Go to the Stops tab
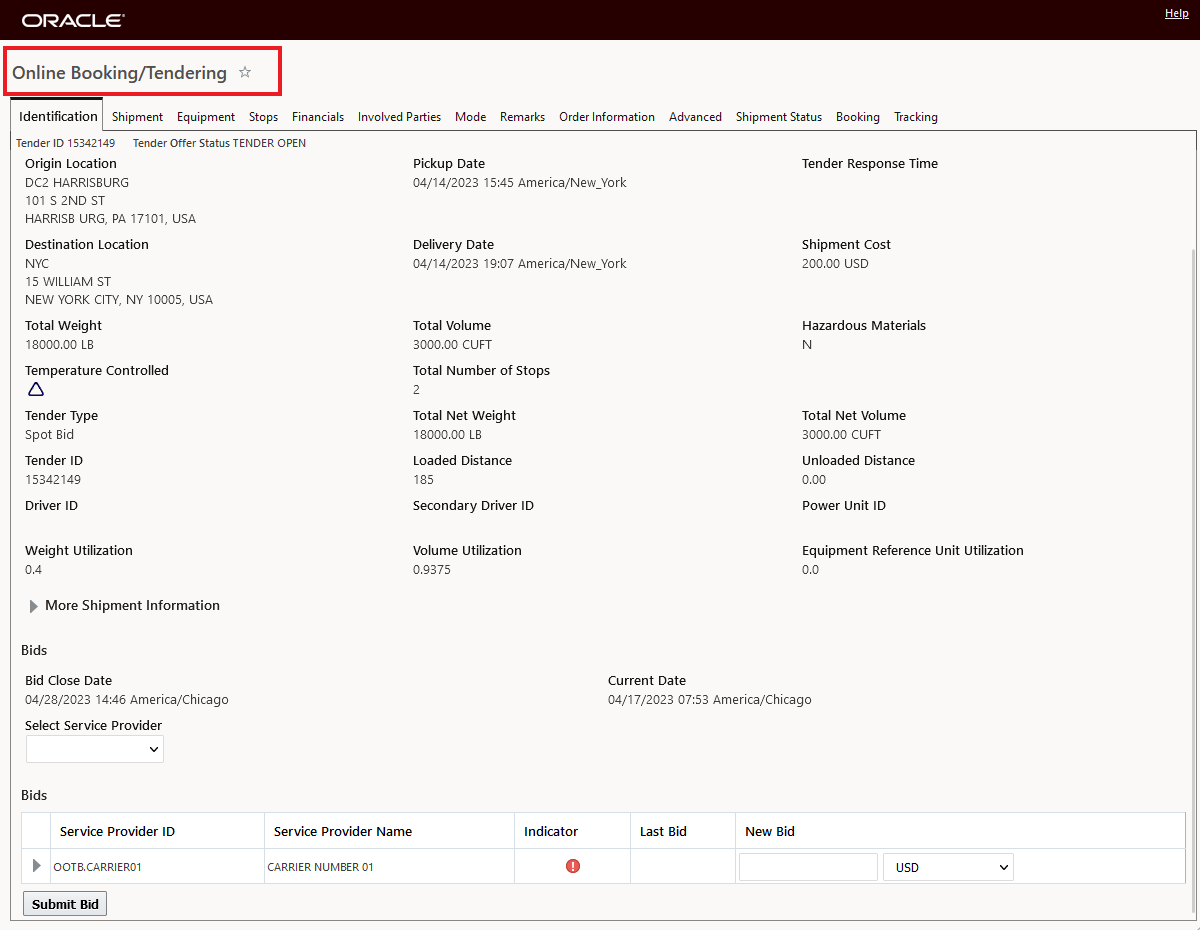The height and width of the screenshot is (930, 1200). pyautogui.click(x=263, y=117)
